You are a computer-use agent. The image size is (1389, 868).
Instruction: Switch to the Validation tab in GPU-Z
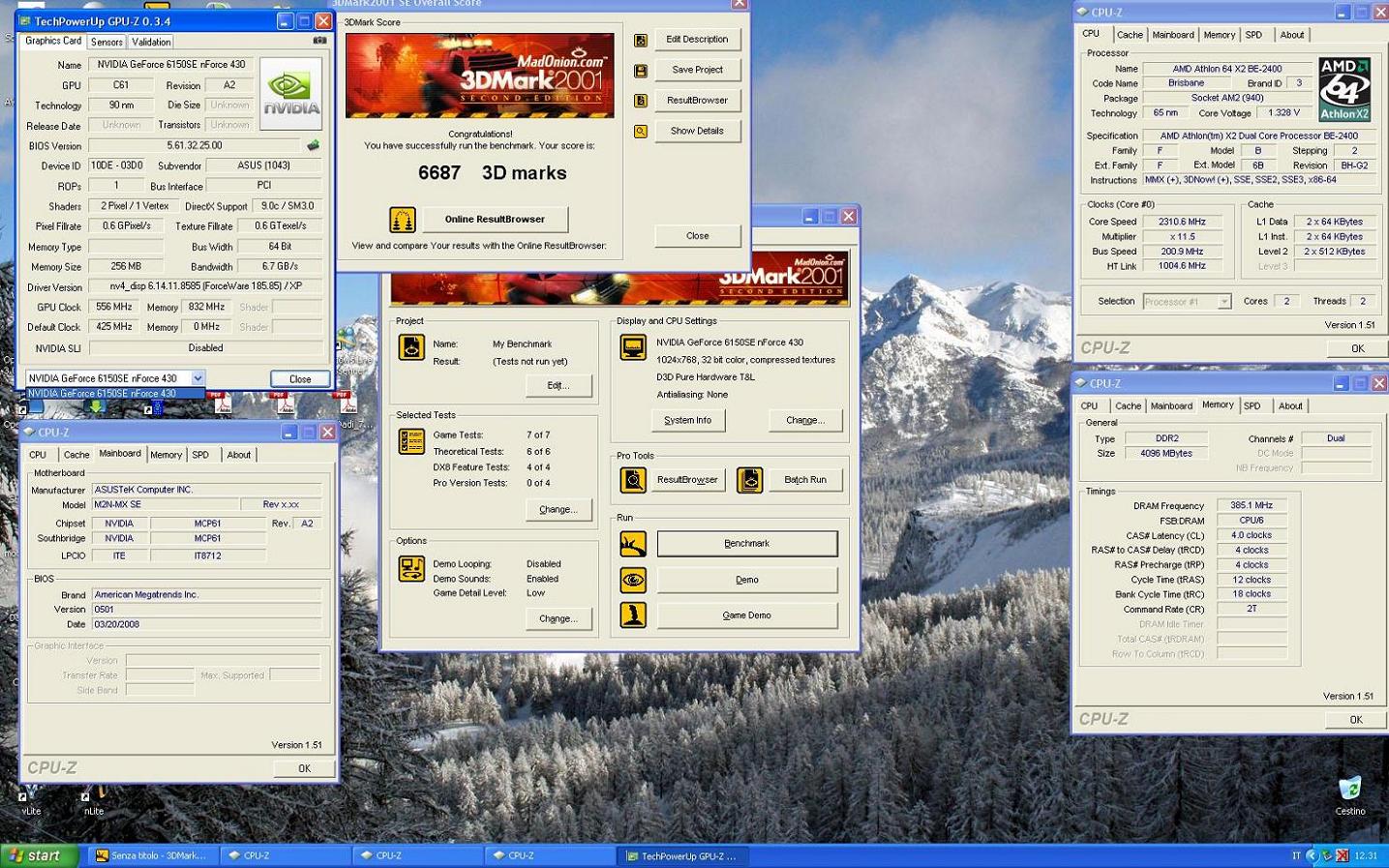tap(151, 42)
